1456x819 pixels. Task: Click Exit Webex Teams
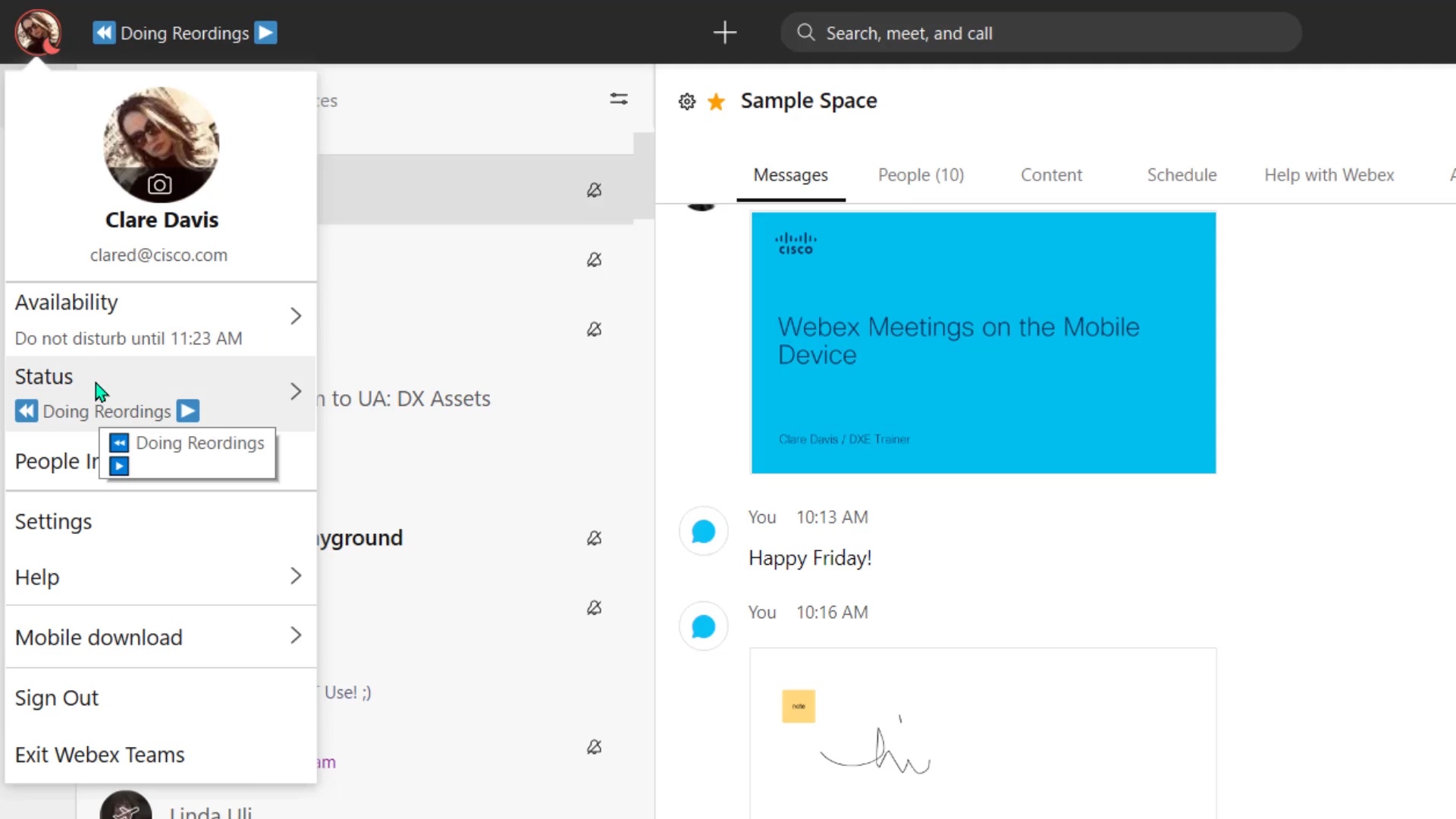[99, 754]
